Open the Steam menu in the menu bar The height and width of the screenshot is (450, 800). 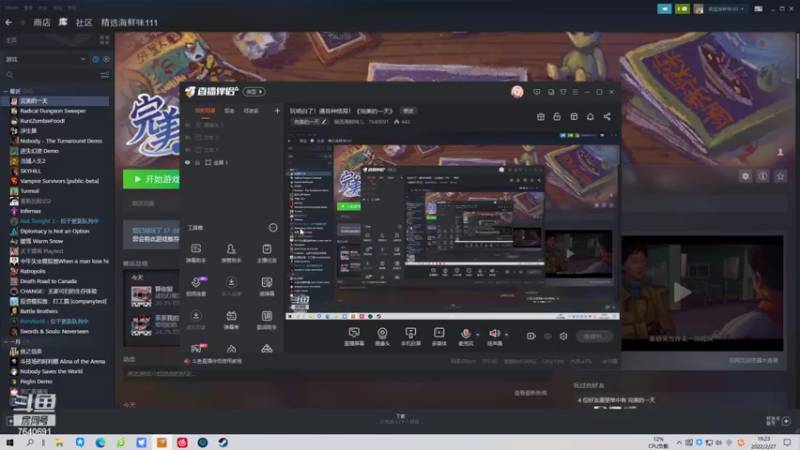12,8
